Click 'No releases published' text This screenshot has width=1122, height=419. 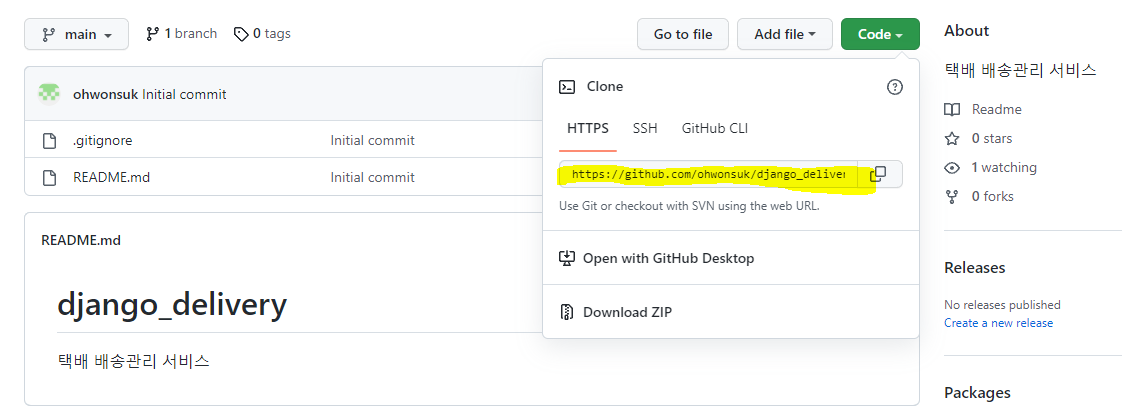click(1003, 305)
